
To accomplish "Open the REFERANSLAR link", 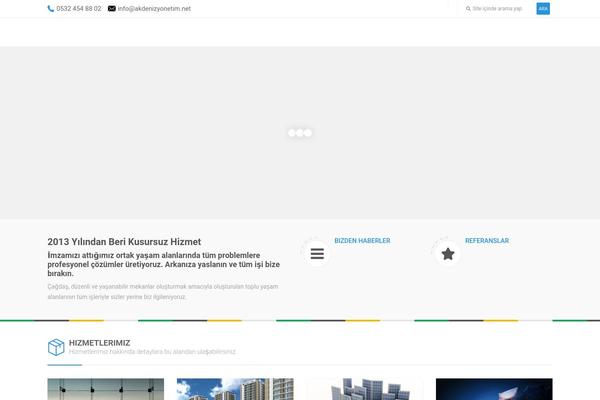I will tap(487, 241).
